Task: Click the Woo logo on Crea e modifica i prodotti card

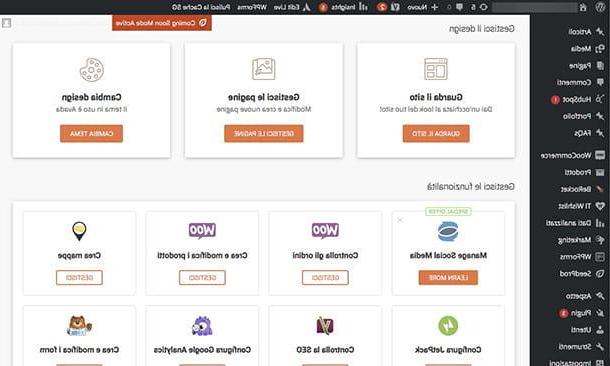Action: (202, 230)
